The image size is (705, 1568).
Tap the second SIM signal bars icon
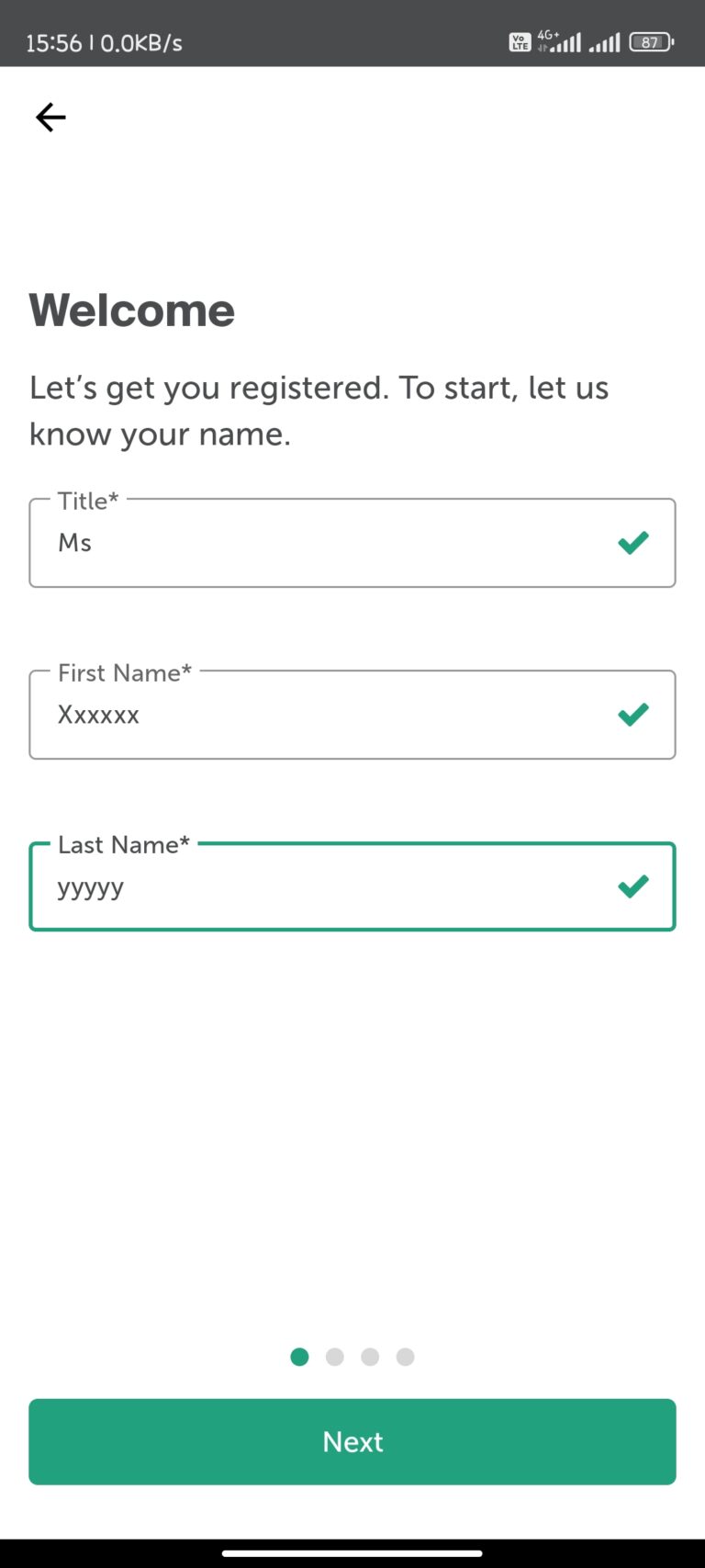pos(604,42)
